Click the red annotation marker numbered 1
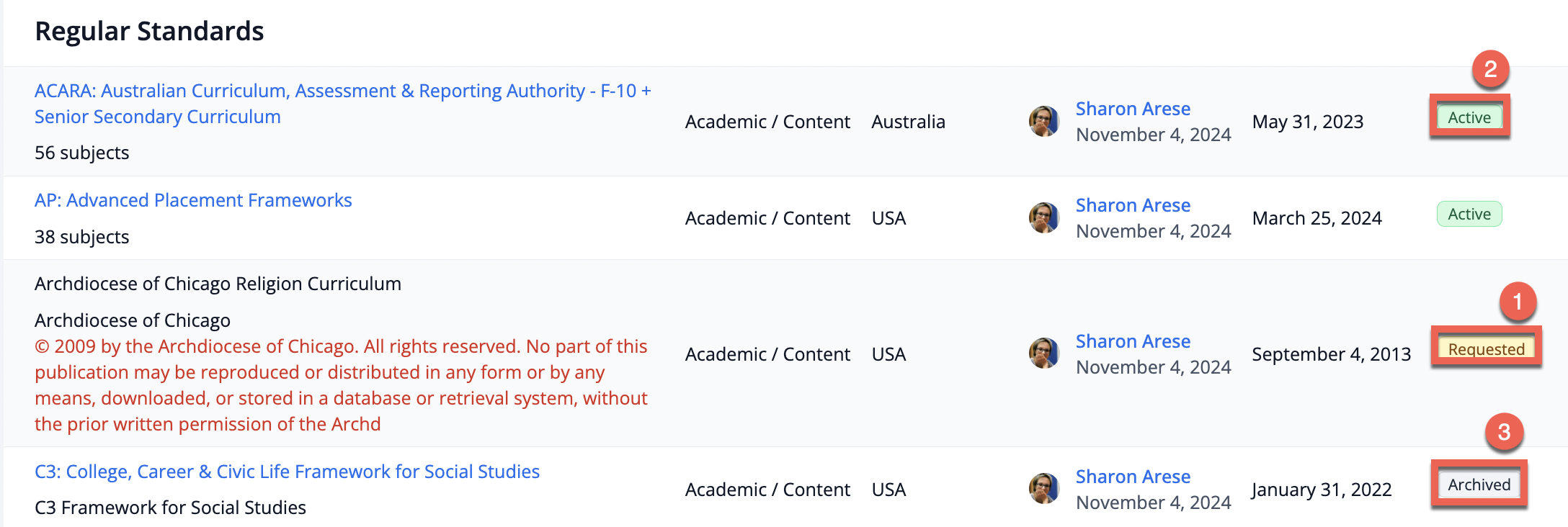The height and width of the screenshot is (527, 1568). (x=1518, y=301)
